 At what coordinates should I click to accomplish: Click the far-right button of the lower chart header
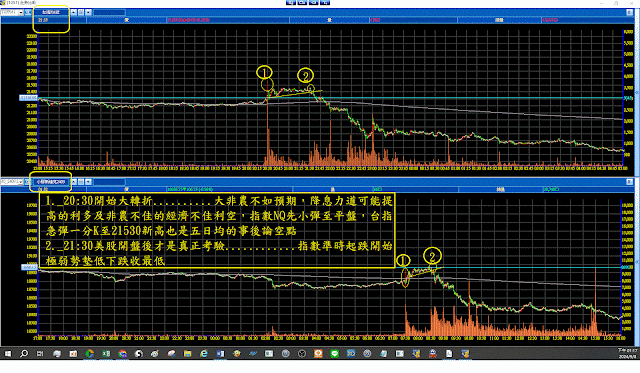(629, 182)
